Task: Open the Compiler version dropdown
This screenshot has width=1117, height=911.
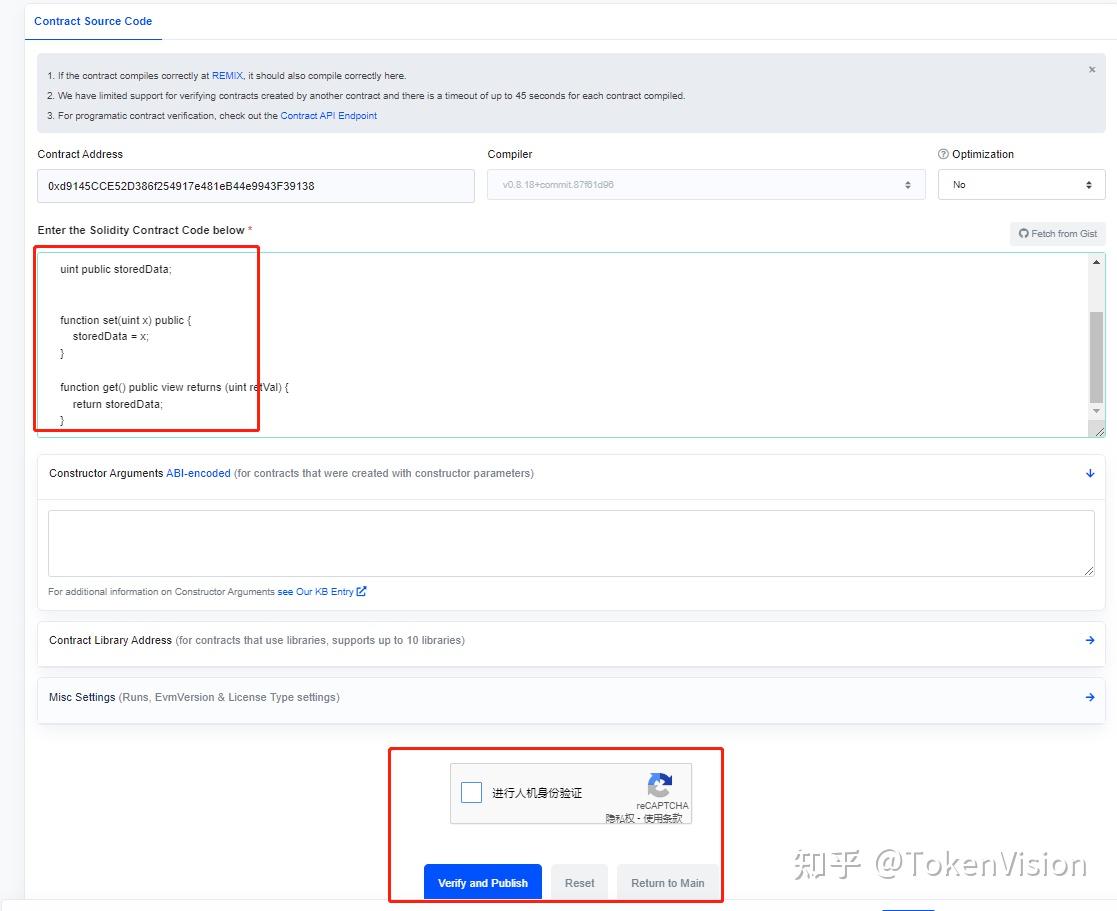Action: [x=706, y=184]
